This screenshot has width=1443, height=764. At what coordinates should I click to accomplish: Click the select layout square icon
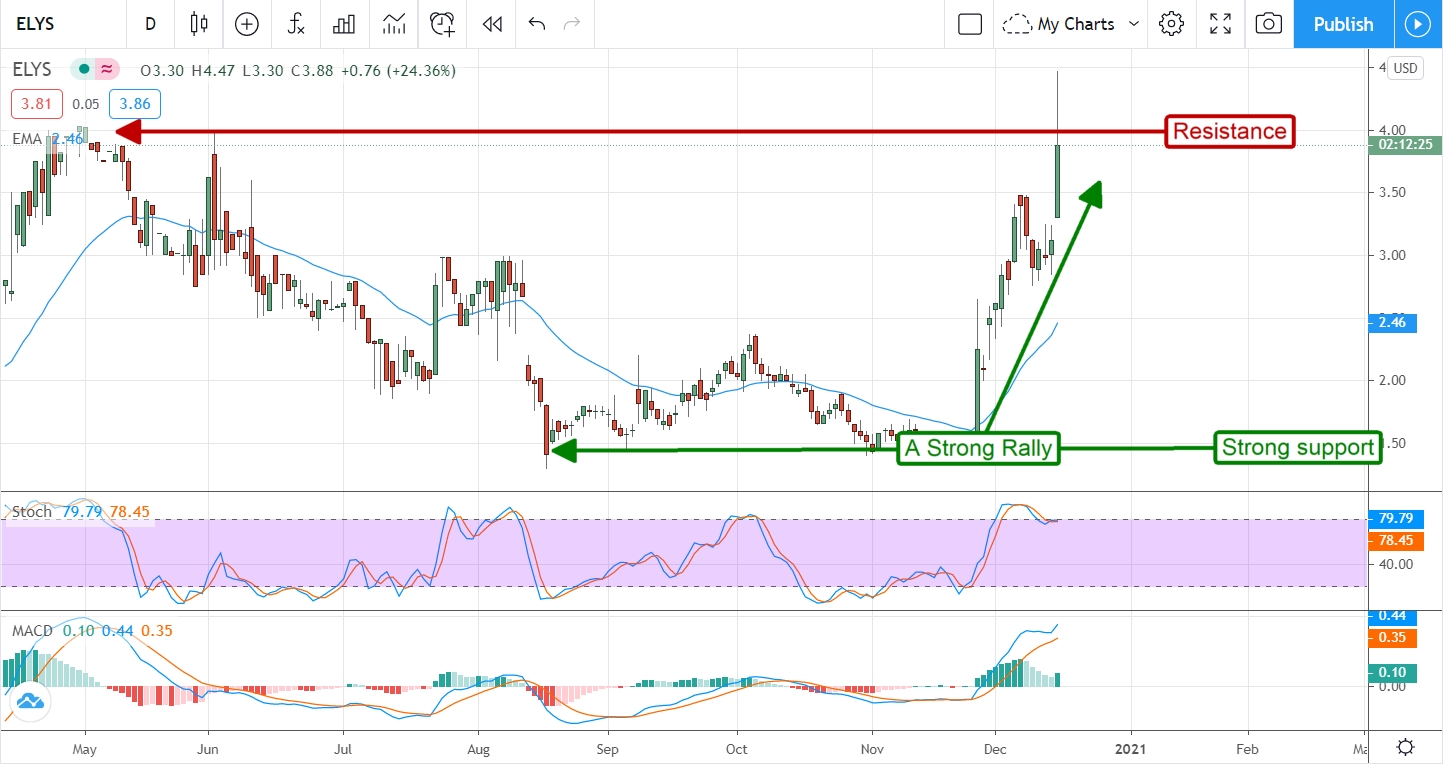click(969, 24)
